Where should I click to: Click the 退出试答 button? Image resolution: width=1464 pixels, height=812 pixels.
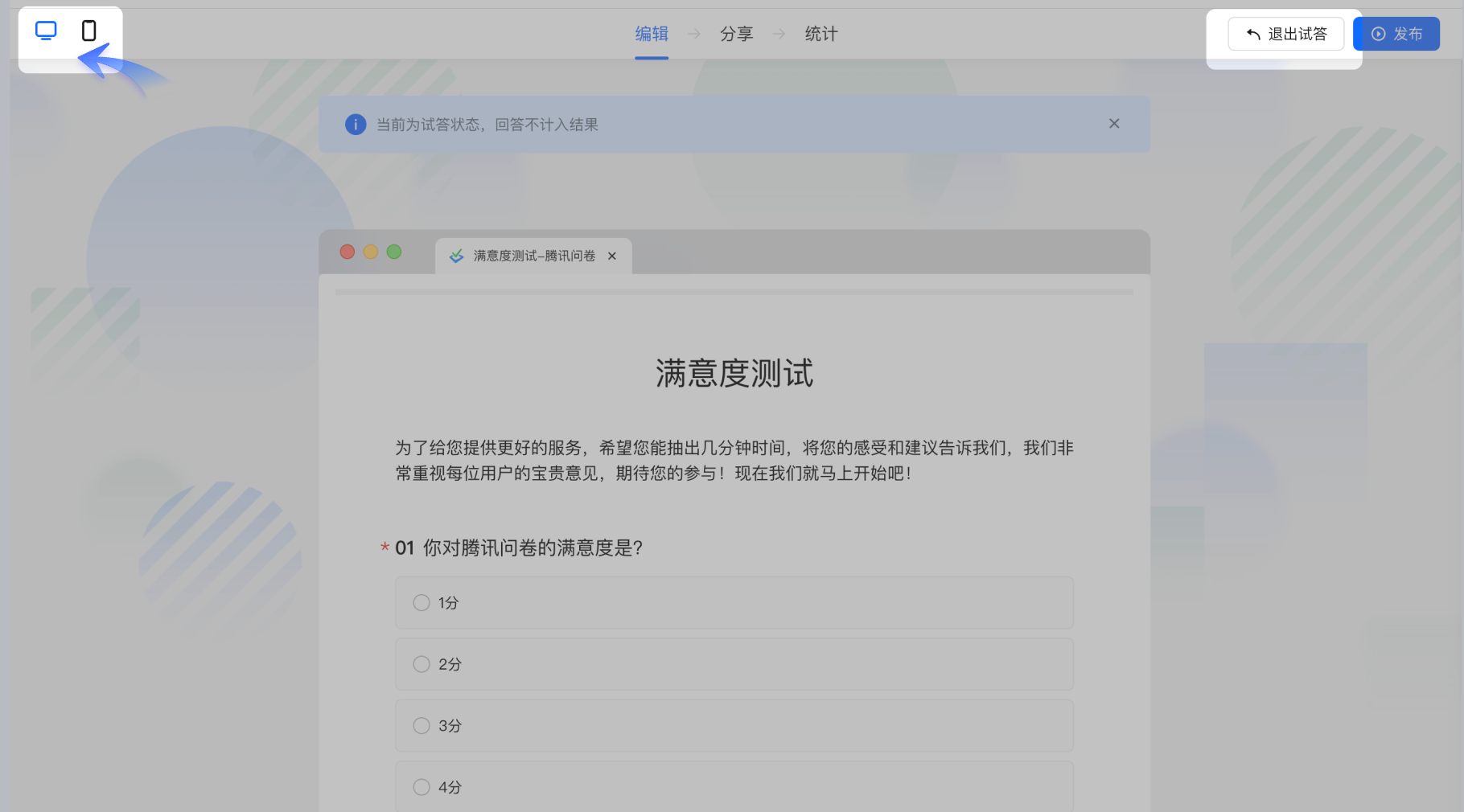(x=1285, y=34)
